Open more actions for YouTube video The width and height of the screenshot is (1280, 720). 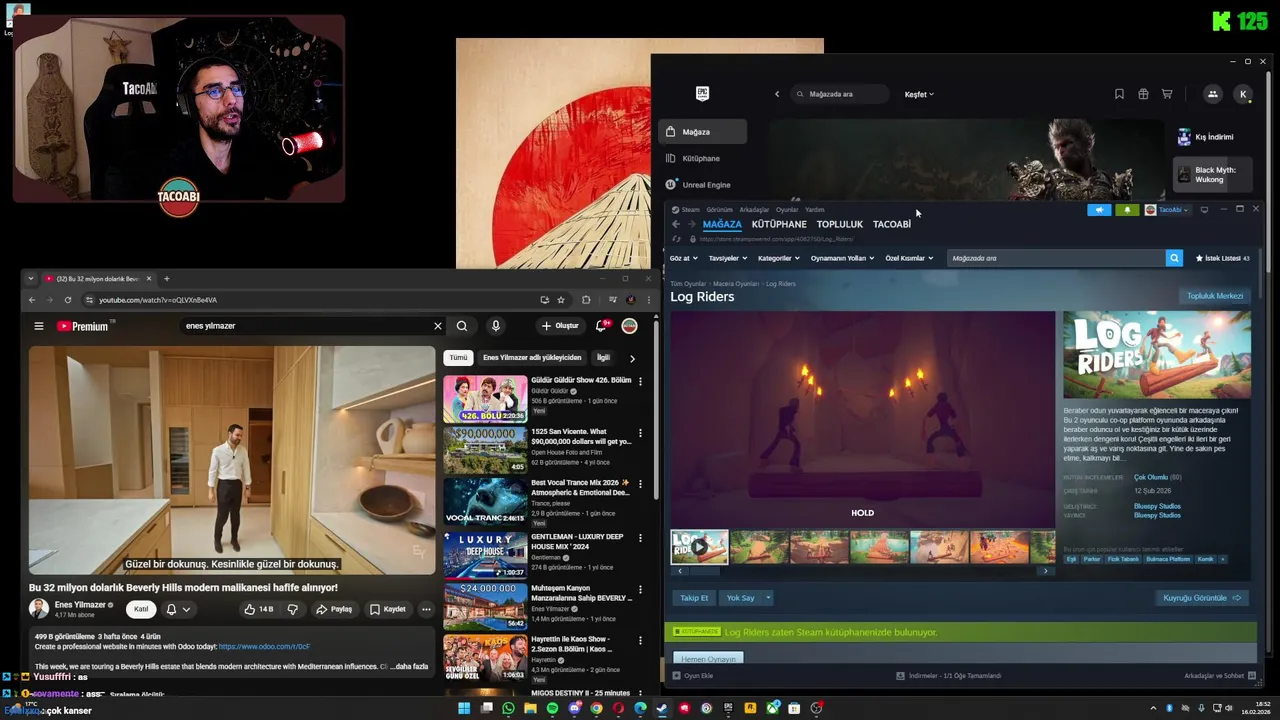[x=426, y=609]
